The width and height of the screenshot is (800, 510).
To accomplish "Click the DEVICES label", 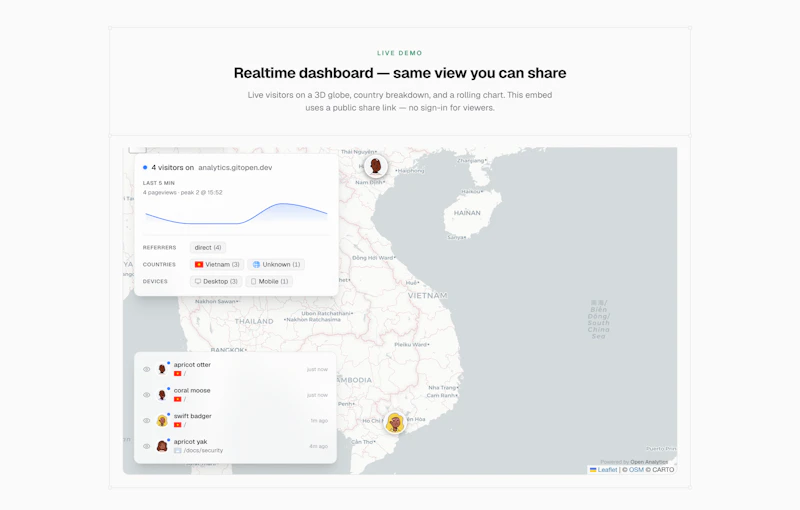I will (155, 281).
